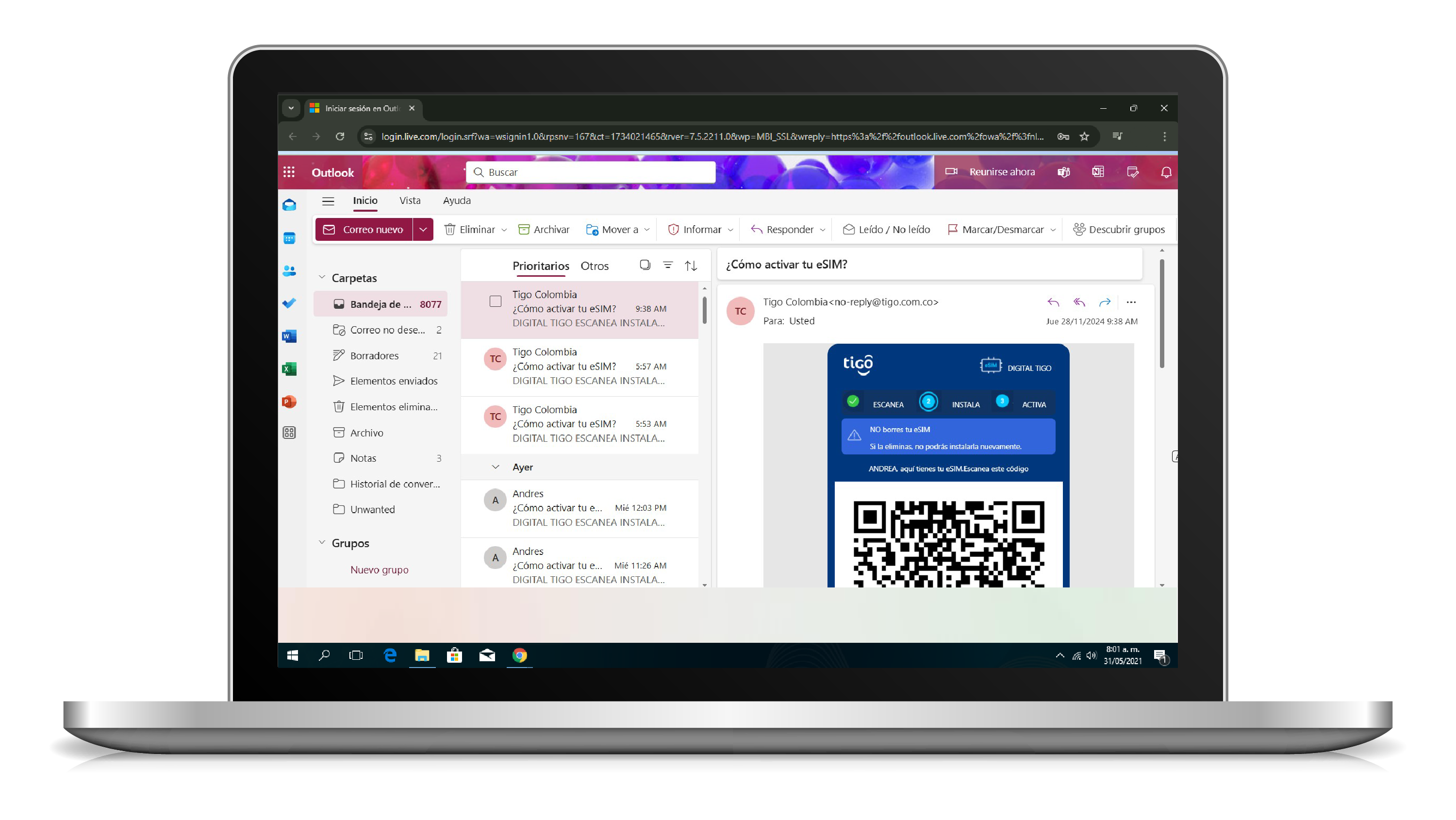Launch PowerPoint from left rail
This screenshot has height=820, width=1456.
click(x=289, y=402)
